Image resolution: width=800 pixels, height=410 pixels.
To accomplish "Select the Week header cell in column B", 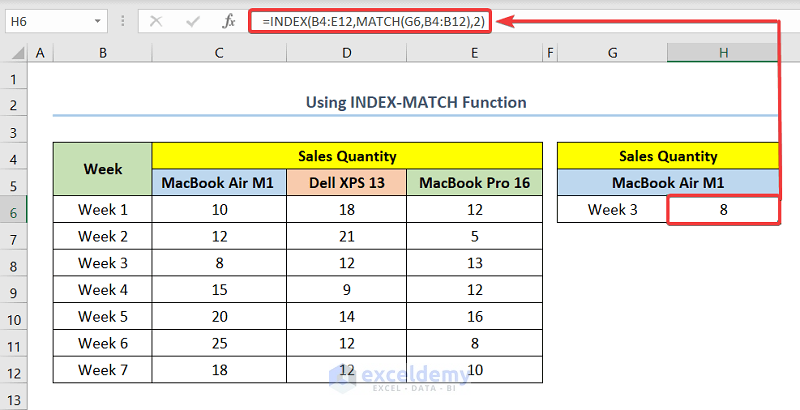I will pos(103,169).
